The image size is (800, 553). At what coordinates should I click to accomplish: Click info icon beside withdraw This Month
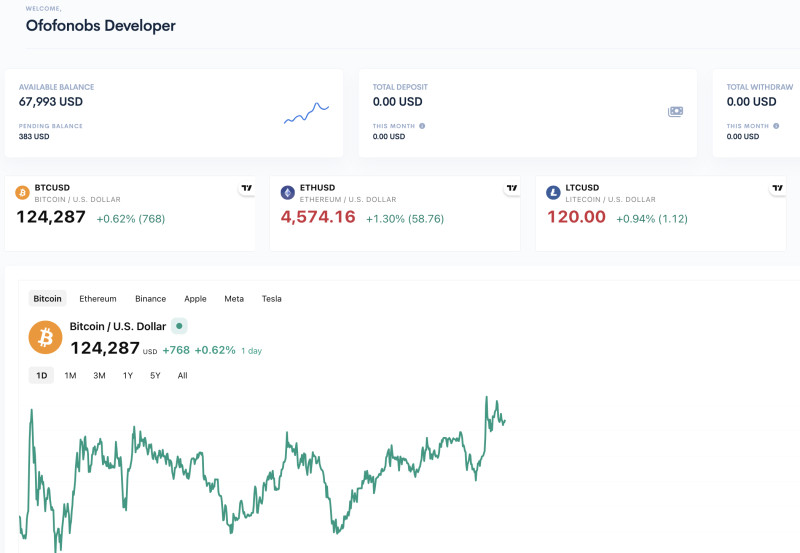[x=776, y=126]
